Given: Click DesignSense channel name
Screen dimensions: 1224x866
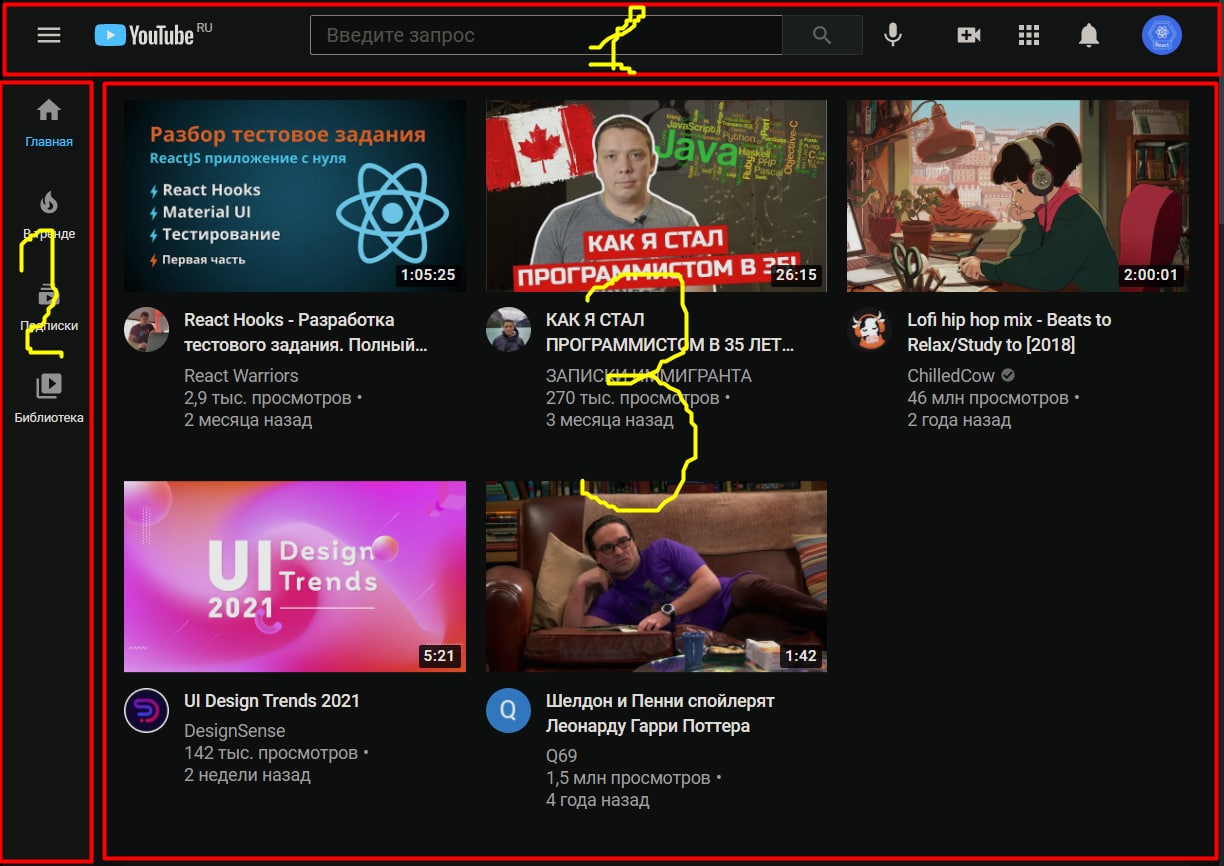Looking at the screenshot, I should (235, 731).
